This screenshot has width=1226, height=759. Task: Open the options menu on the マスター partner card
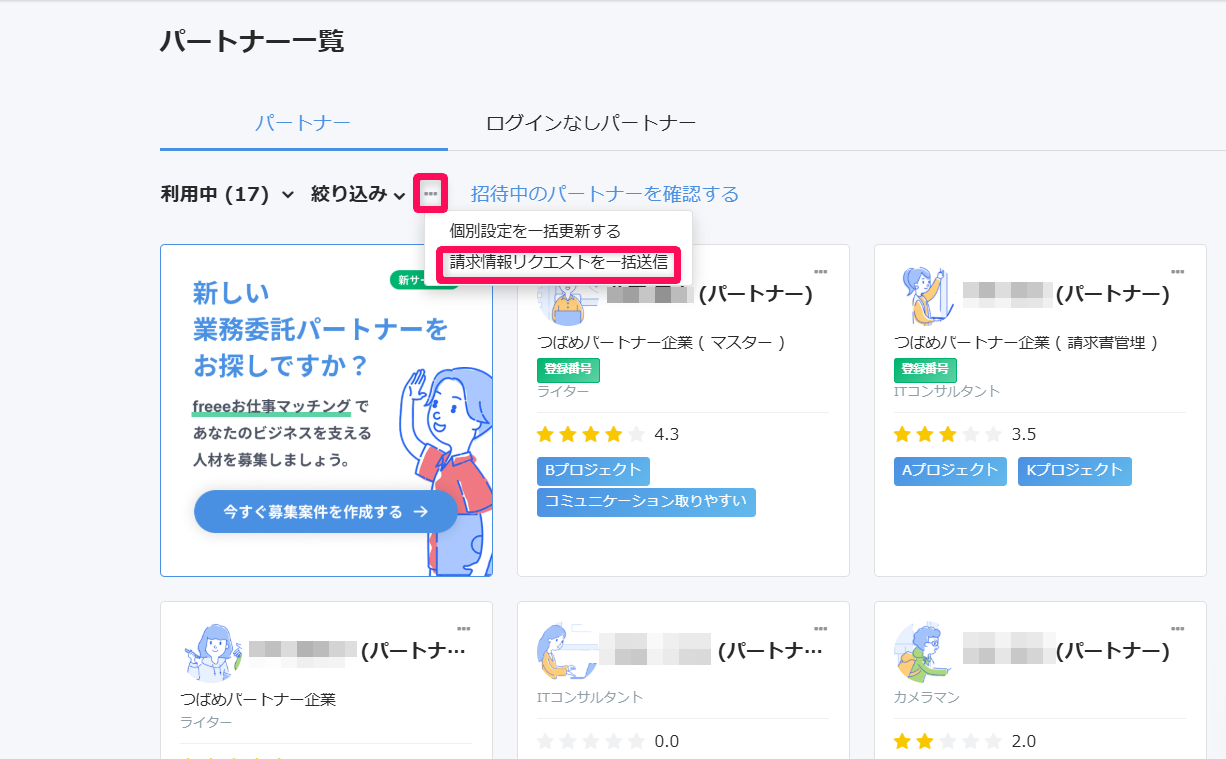pos(820,271)
